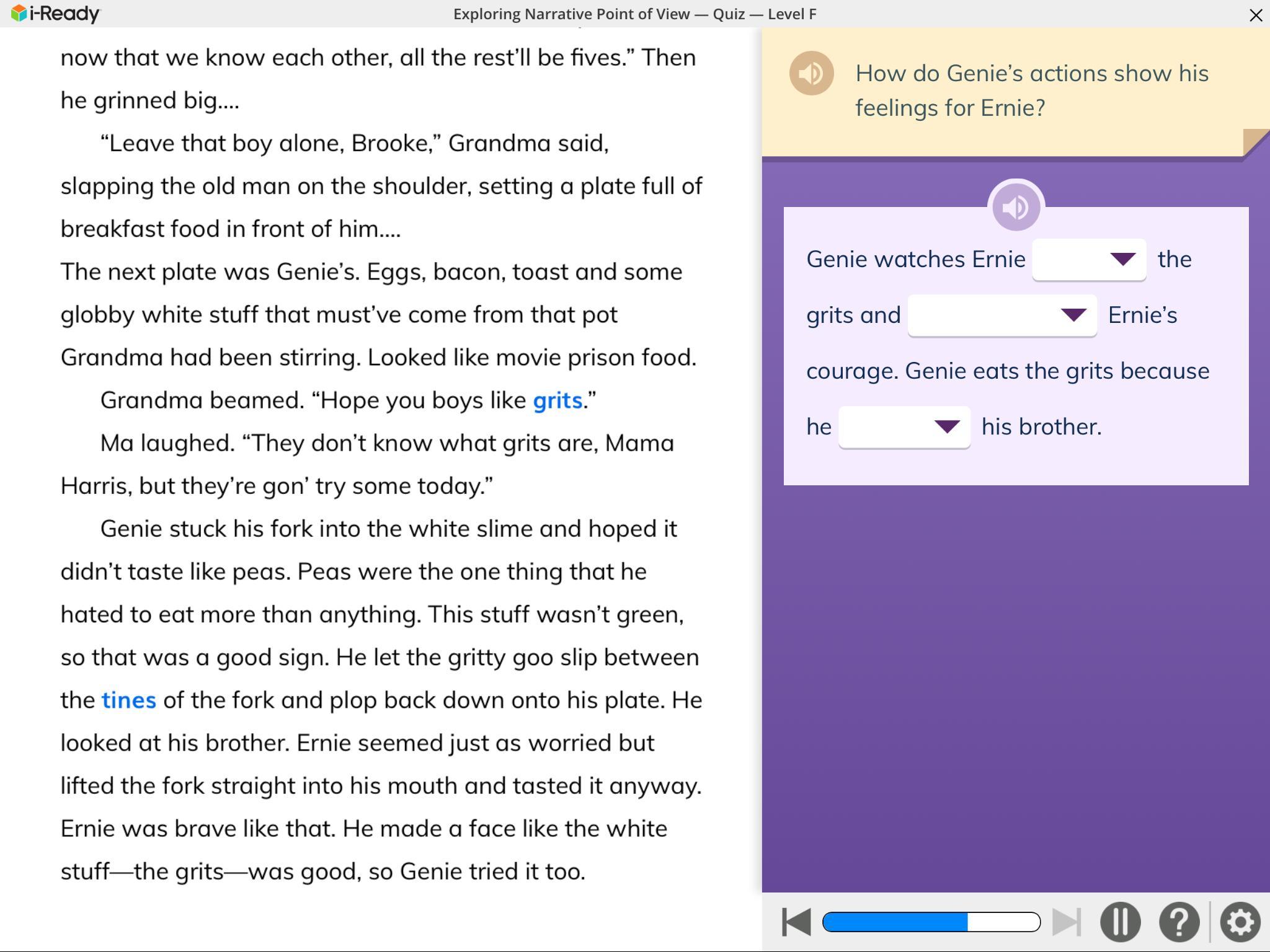Viewport: 1270px width, 952px height.
Task: Open dropdown after "grits and"
Action: pos(1001,315)
